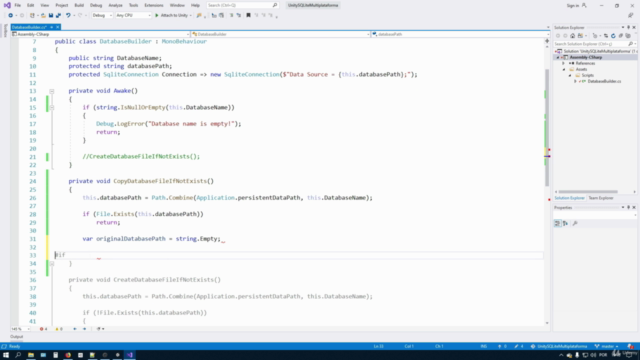Open the Analyze menu

pos(116,5)
